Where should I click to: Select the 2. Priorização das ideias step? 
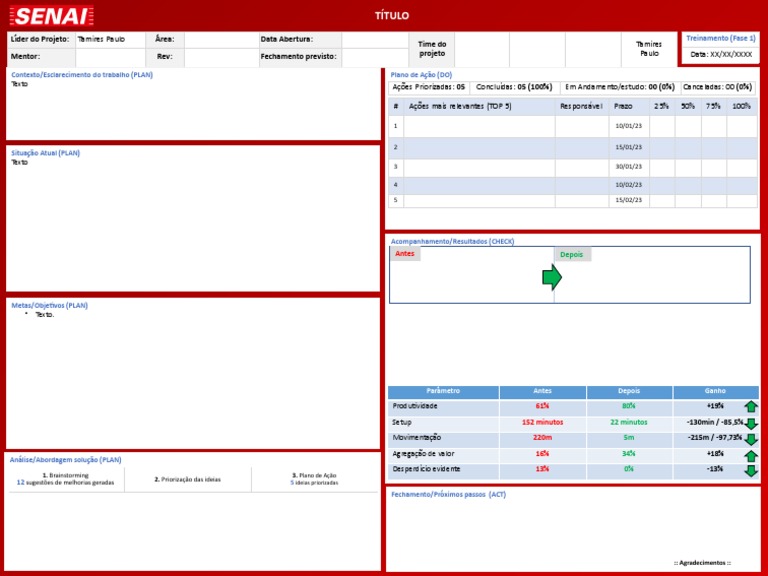[188, 480]
